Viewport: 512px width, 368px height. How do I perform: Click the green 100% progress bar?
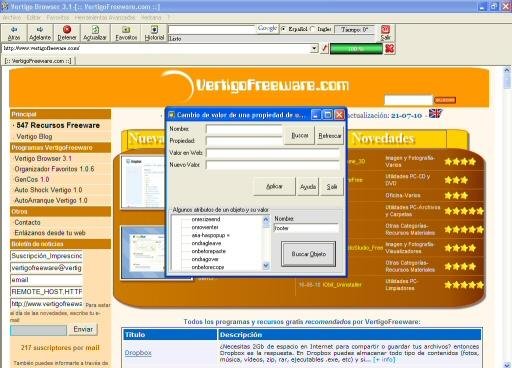tap(356, 49)
